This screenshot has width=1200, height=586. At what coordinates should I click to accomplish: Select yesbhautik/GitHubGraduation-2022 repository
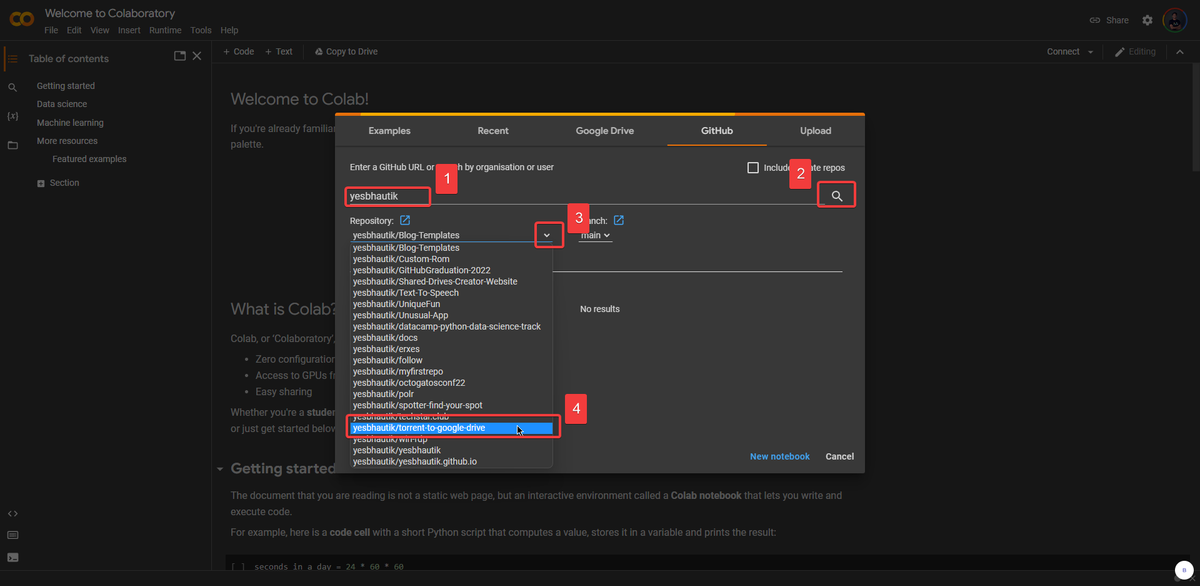click(452, 270)
